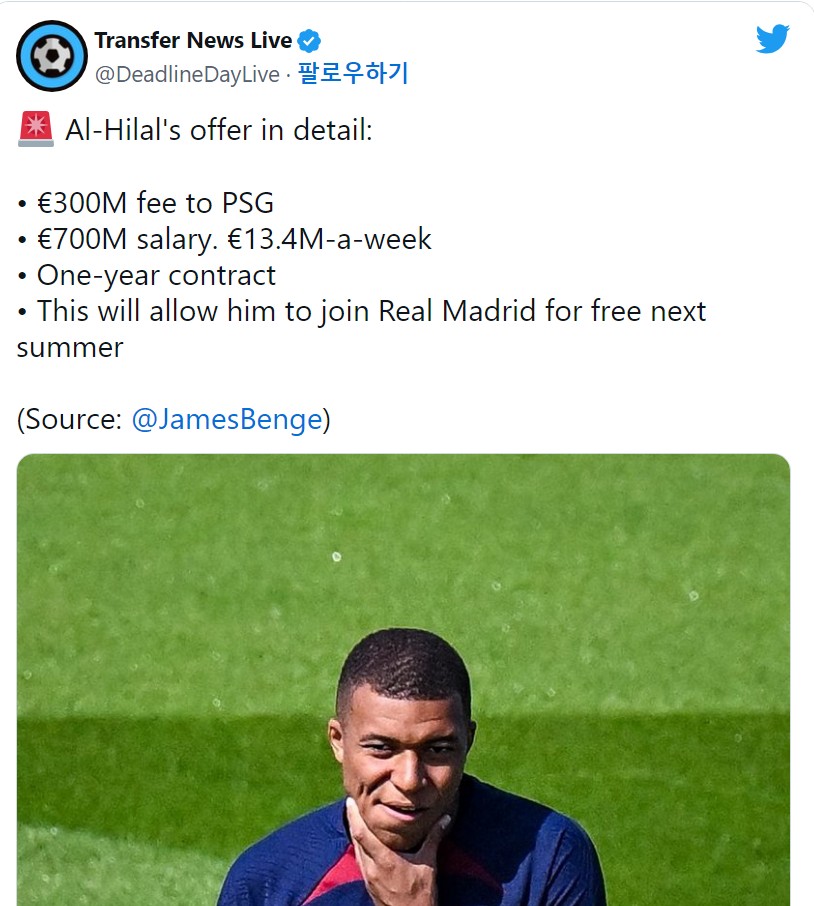This screenshot has height=906, width=814.
Task: Follow the account via 팔로우하기
Action: point(353,73)
